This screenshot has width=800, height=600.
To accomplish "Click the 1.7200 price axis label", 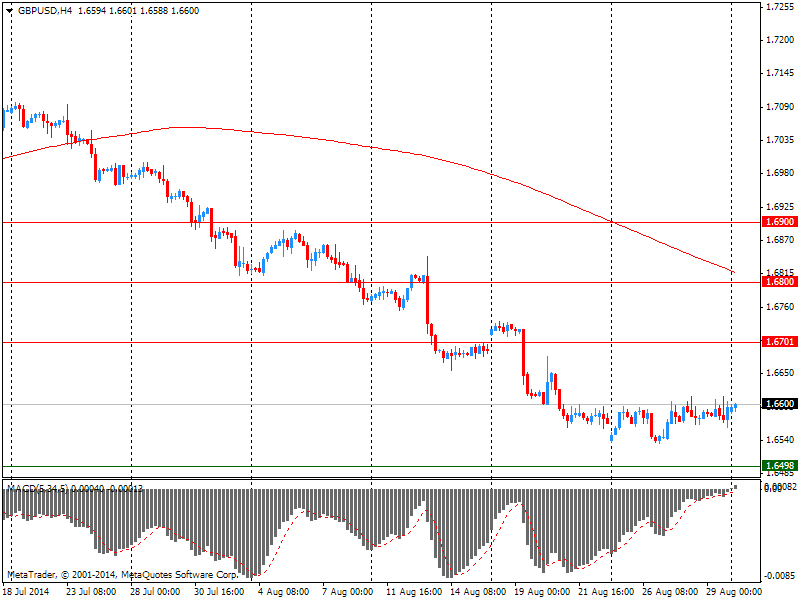I will click(780, 40).
